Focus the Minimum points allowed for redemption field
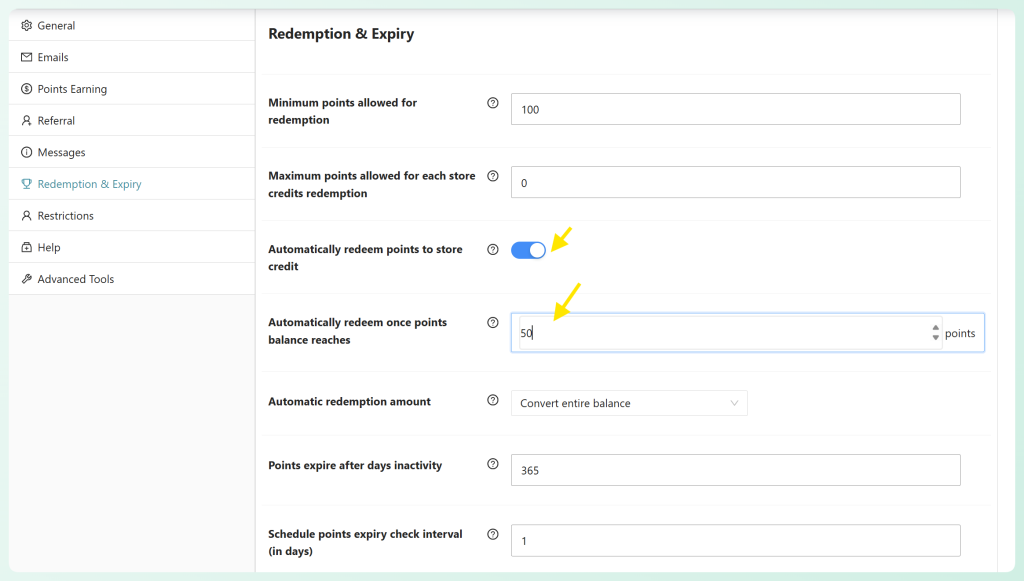The image size is (1024, 581). (735, 109)
